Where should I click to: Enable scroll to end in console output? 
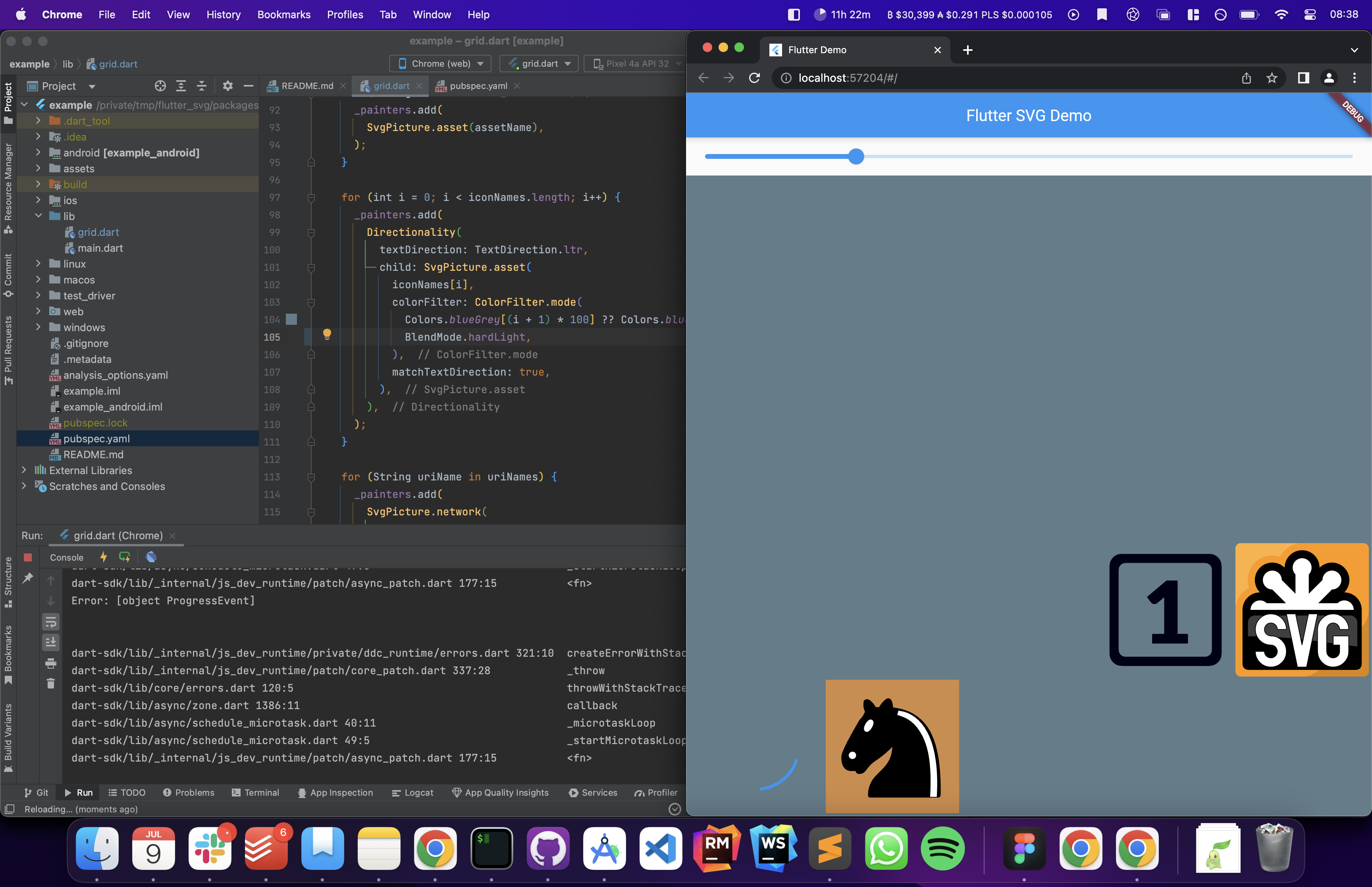51,642
